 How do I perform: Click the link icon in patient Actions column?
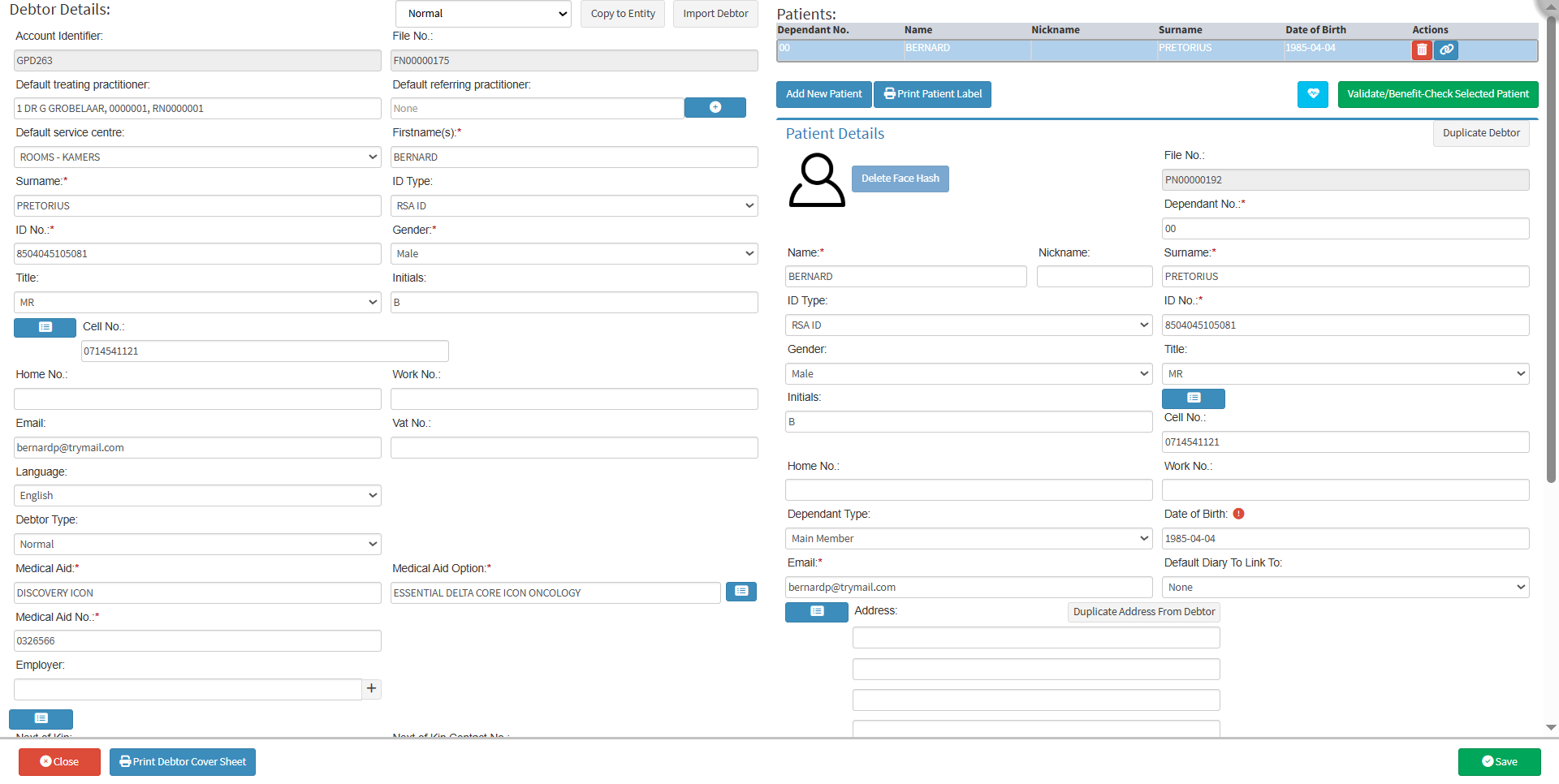[x=1446, y=50]
